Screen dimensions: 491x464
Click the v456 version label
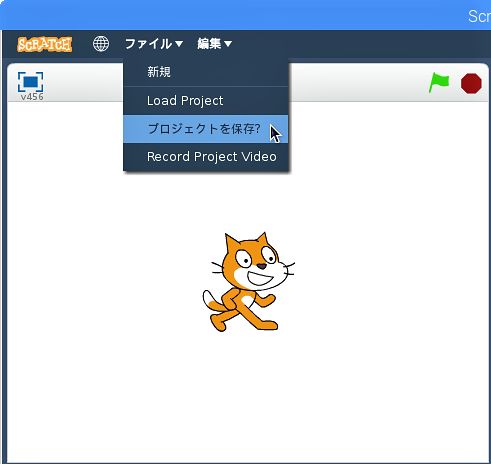[32, 97]
